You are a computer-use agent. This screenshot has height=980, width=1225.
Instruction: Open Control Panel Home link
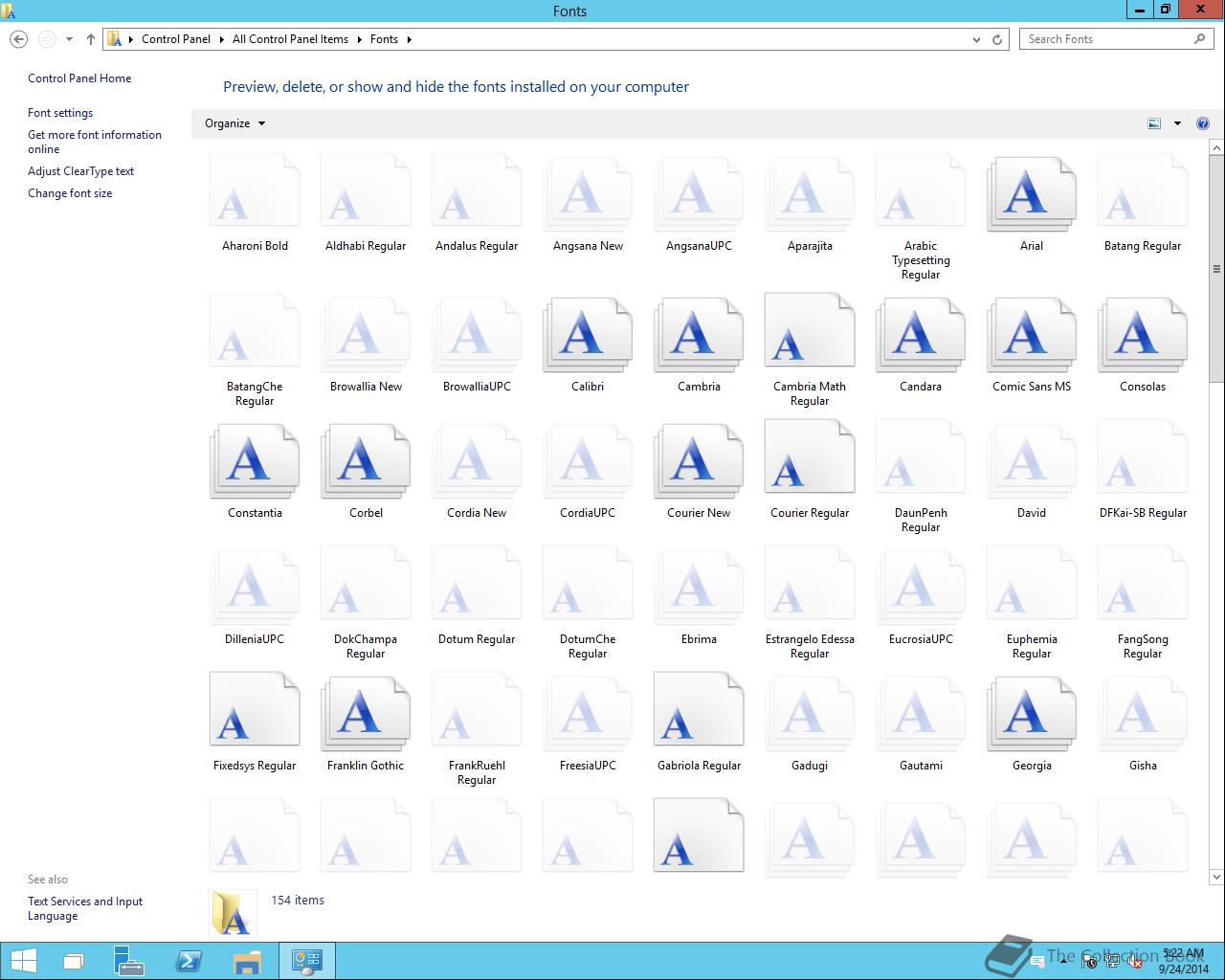pos(79,78)
